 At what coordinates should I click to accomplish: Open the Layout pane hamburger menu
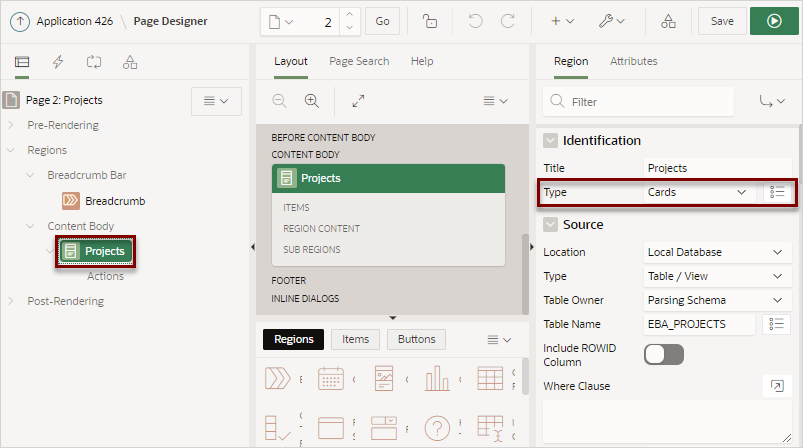pyautogui.click(x=495, y=101)
